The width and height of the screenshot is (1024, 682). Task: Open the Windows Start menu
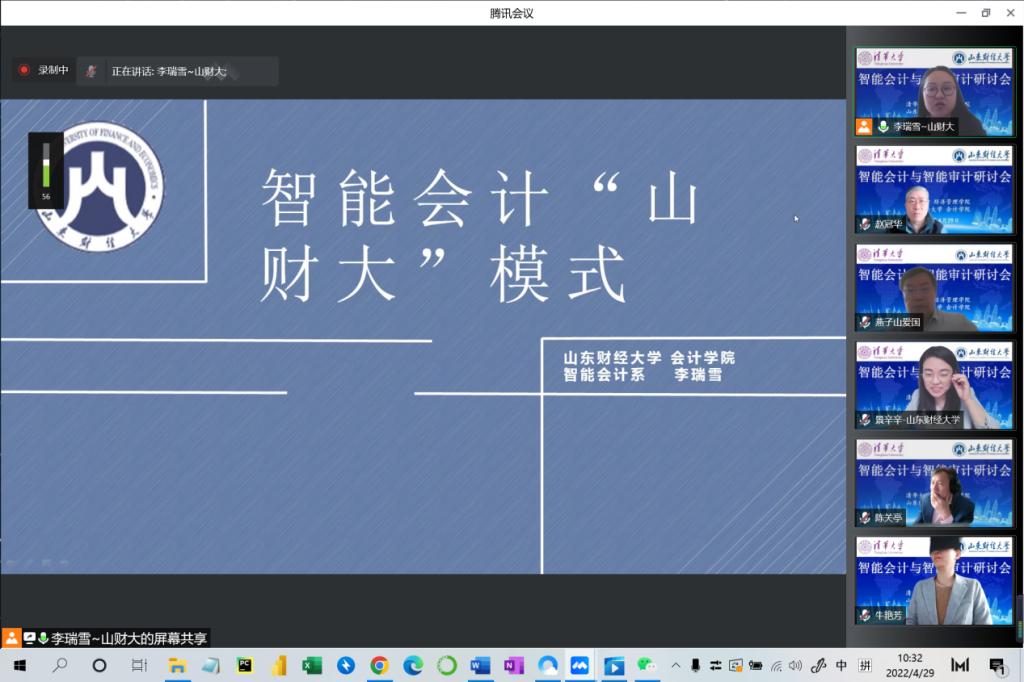18,665
